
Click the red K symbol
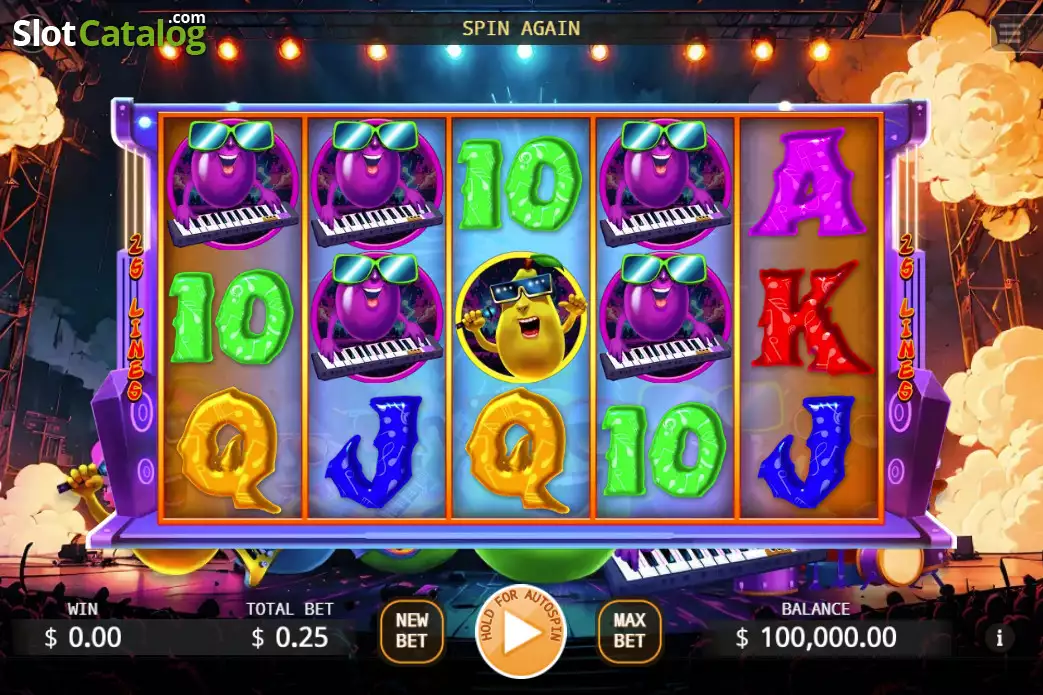click(810, 317)
